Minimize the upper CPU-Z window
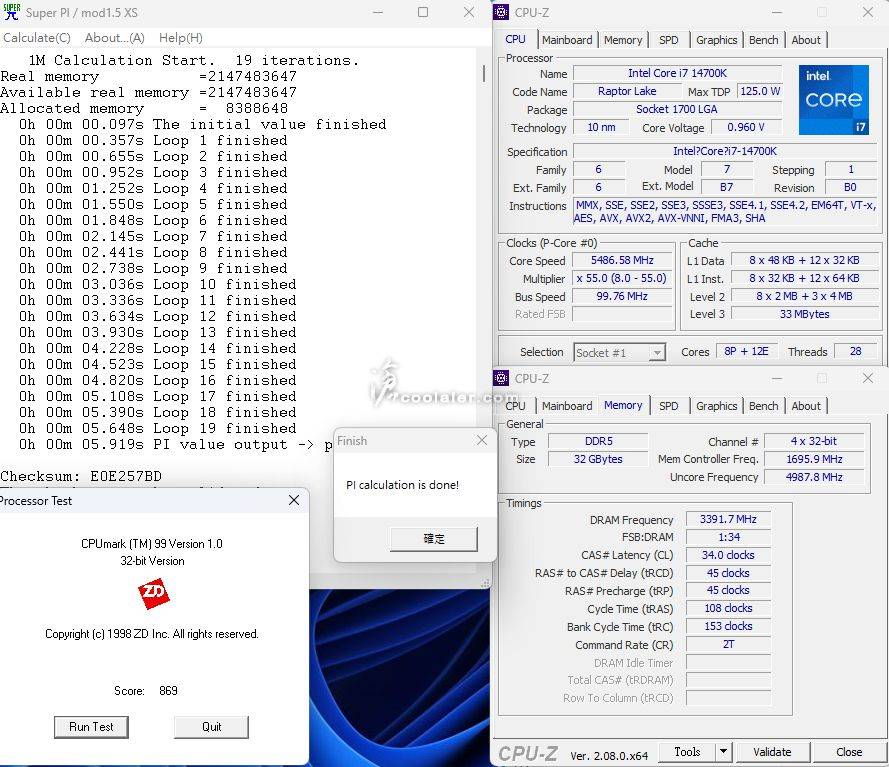Screen dimensions: 889x767 777,12
